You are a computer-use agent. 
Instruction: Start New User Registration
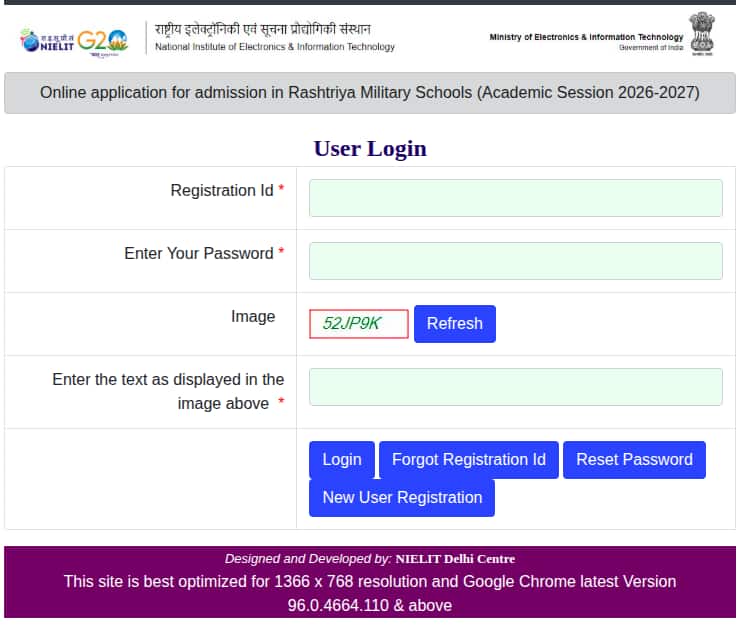(402, 498)
